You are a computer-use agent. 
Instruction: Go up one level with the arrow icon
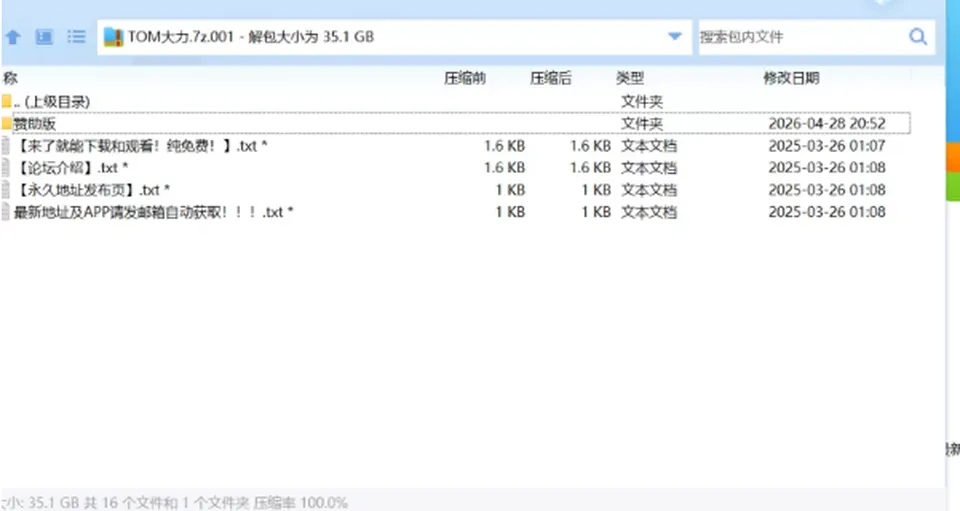point(13,37)
